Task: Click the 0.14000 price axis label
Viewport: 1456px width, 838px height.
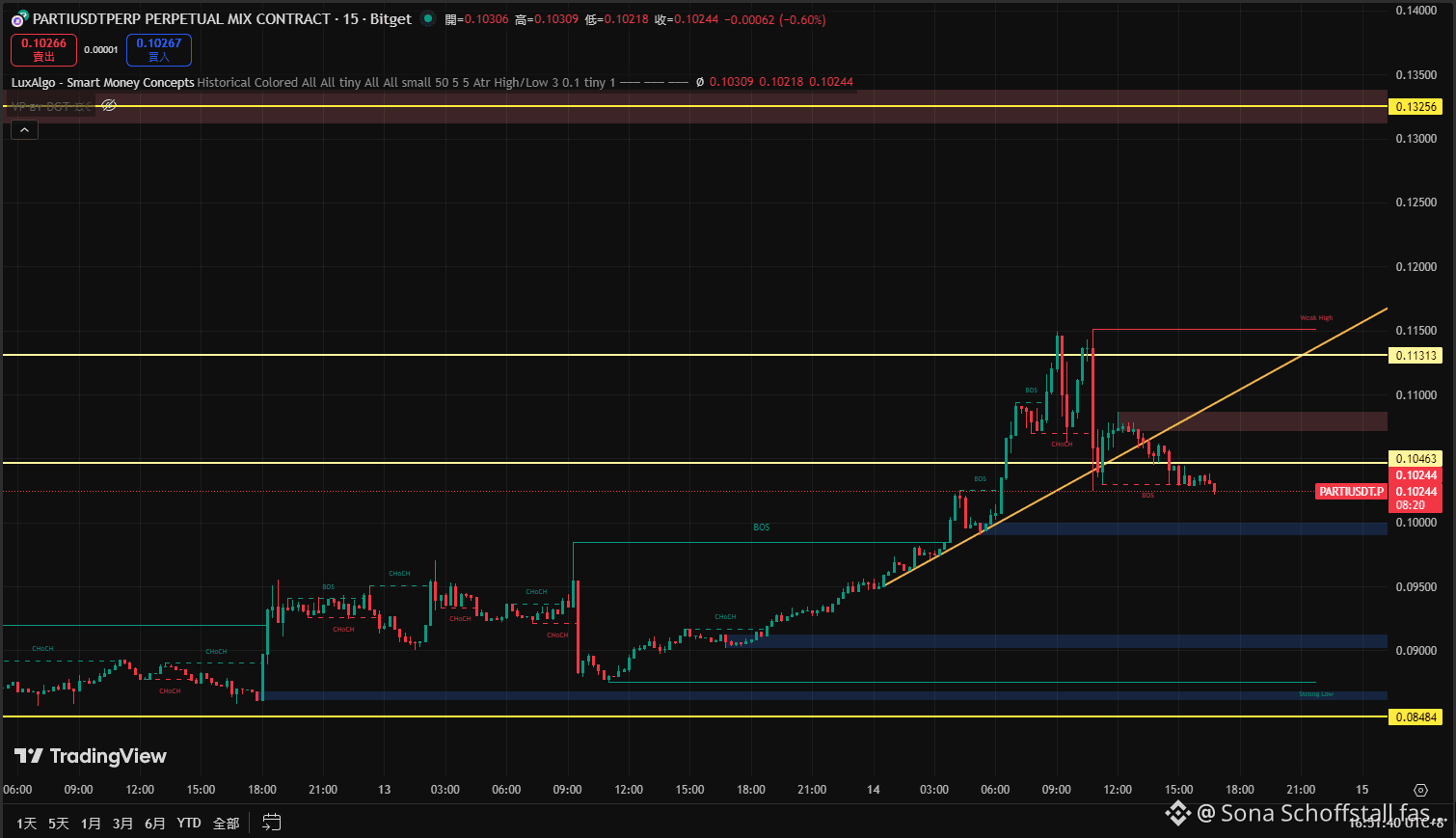Action: [1416, 11]
